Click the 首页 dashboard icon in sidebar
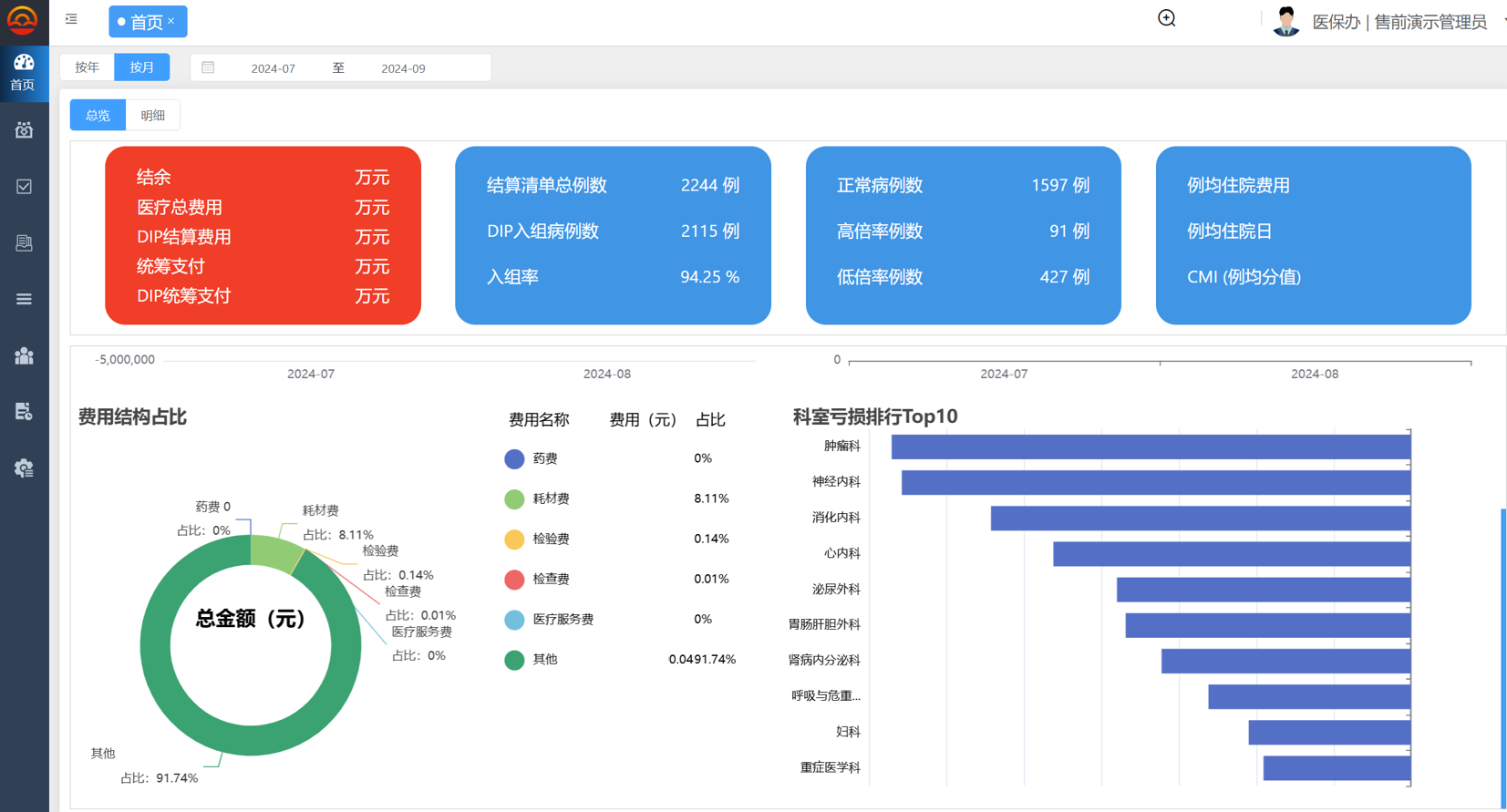1507x812 pixels. click(24, 71)
